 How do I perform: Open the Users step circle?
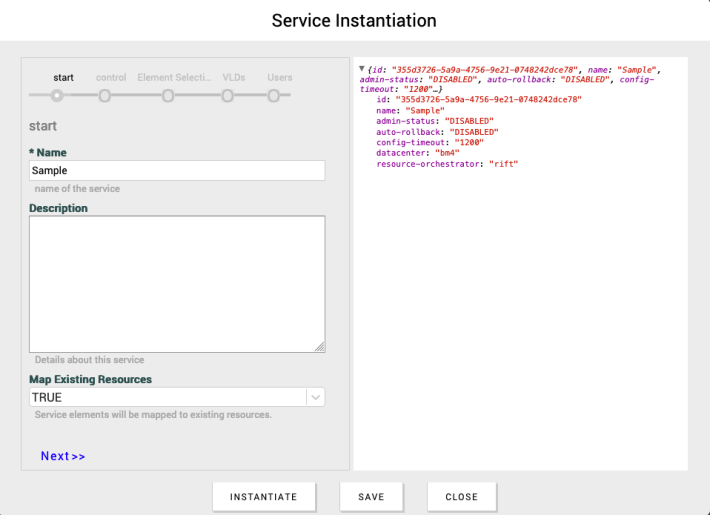[274, 96]
